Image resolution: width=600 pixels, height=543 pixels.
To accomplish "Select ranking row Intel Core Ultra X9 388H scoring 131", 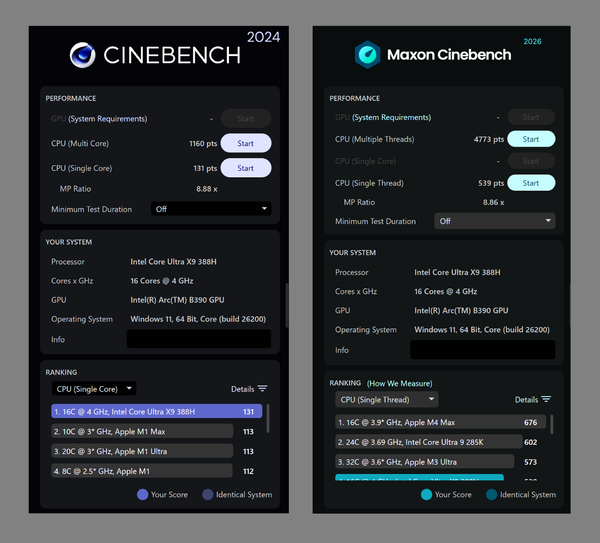I will click(x=157, y=411).
